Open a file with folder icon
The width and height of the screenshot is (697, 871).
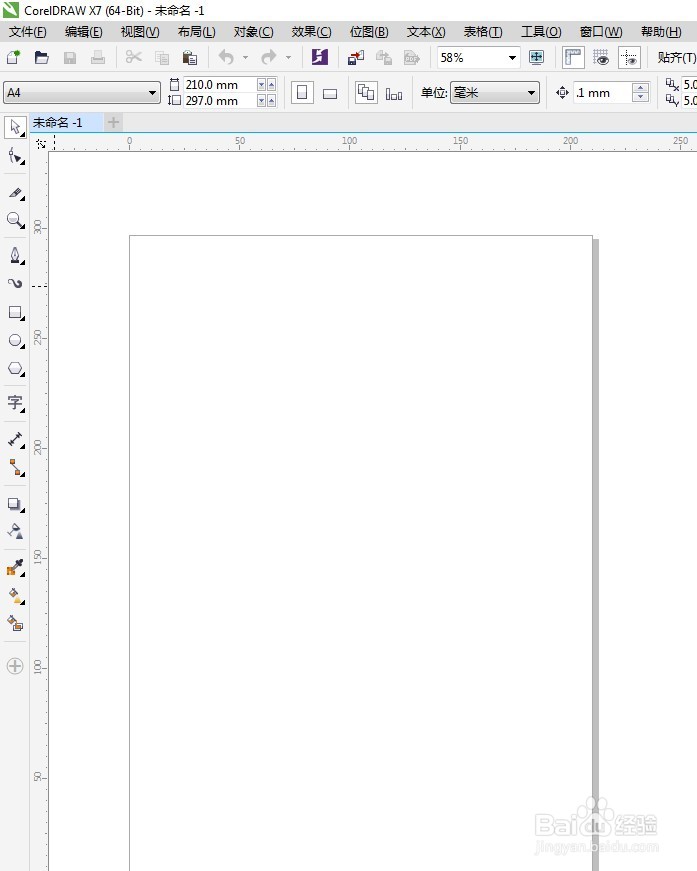point(42,57)
